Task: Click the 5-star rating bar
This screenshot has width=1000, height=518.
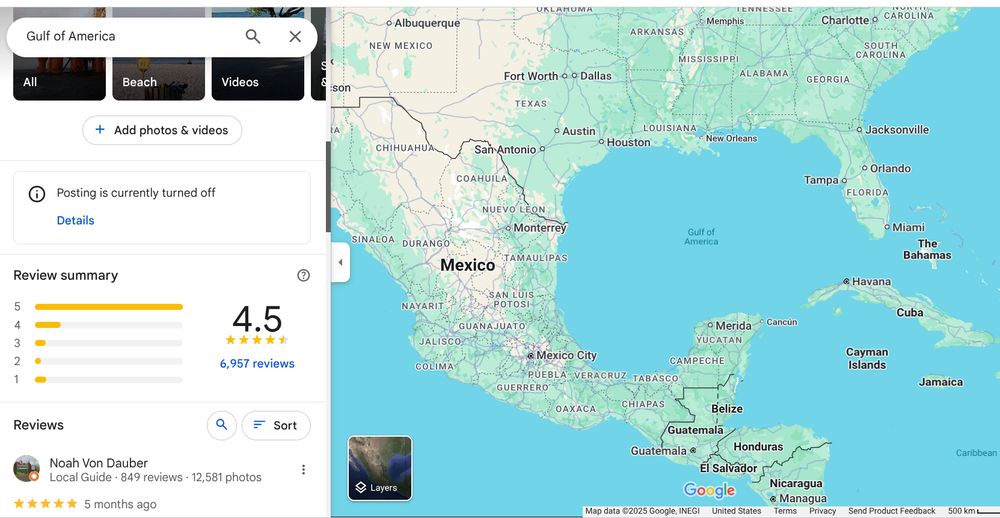Action: pos(108,307)
